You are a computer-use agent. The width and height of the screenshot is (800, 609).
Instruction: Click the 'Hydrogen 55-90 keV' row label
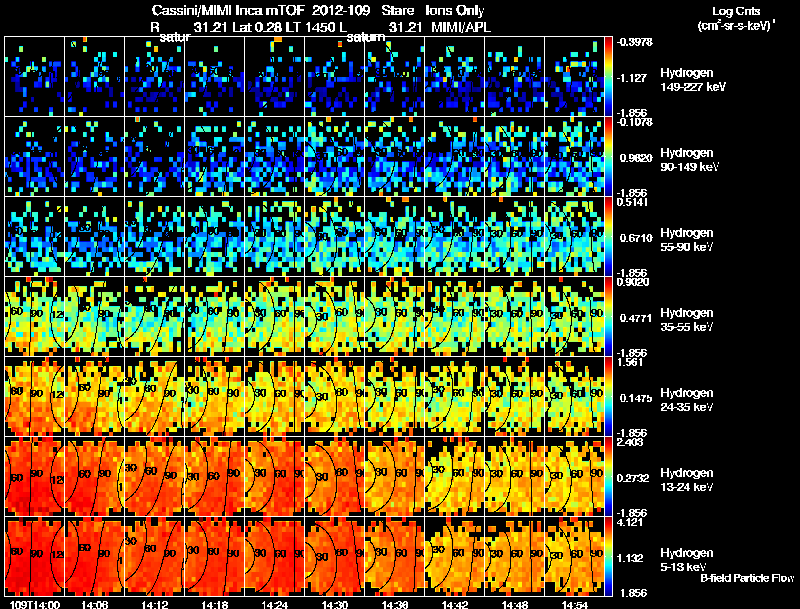(x=686, y=239)
